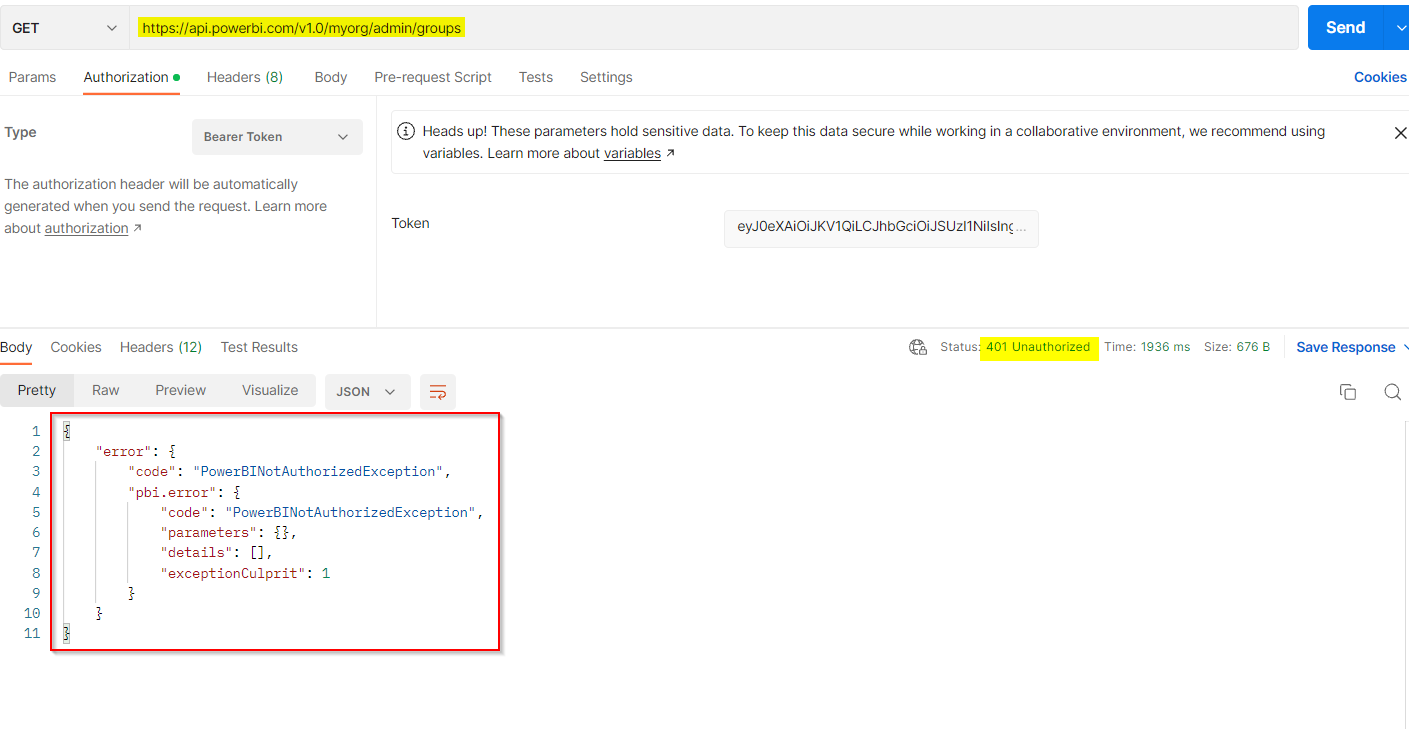The image size is (1409, 729).
Task: Switch to the Visualize view
Action: click(x=270, y=391)
